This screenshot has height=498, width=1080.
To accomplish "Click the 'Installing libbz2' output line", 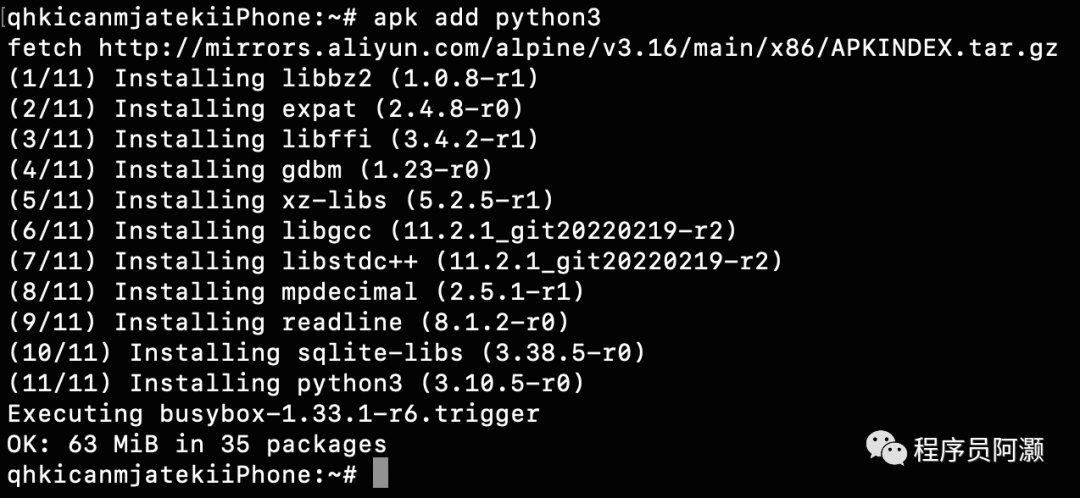I will tap(273, 79).
